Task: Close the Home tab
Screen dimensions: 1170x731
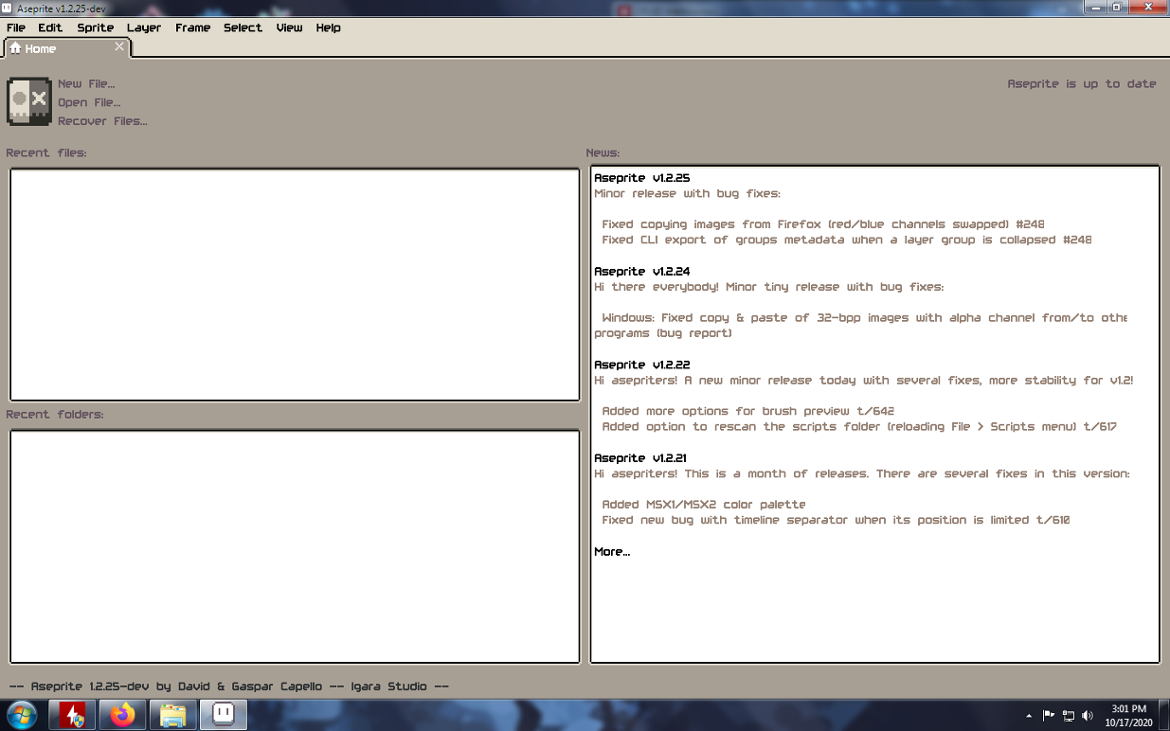Action: tap(119, 46)
